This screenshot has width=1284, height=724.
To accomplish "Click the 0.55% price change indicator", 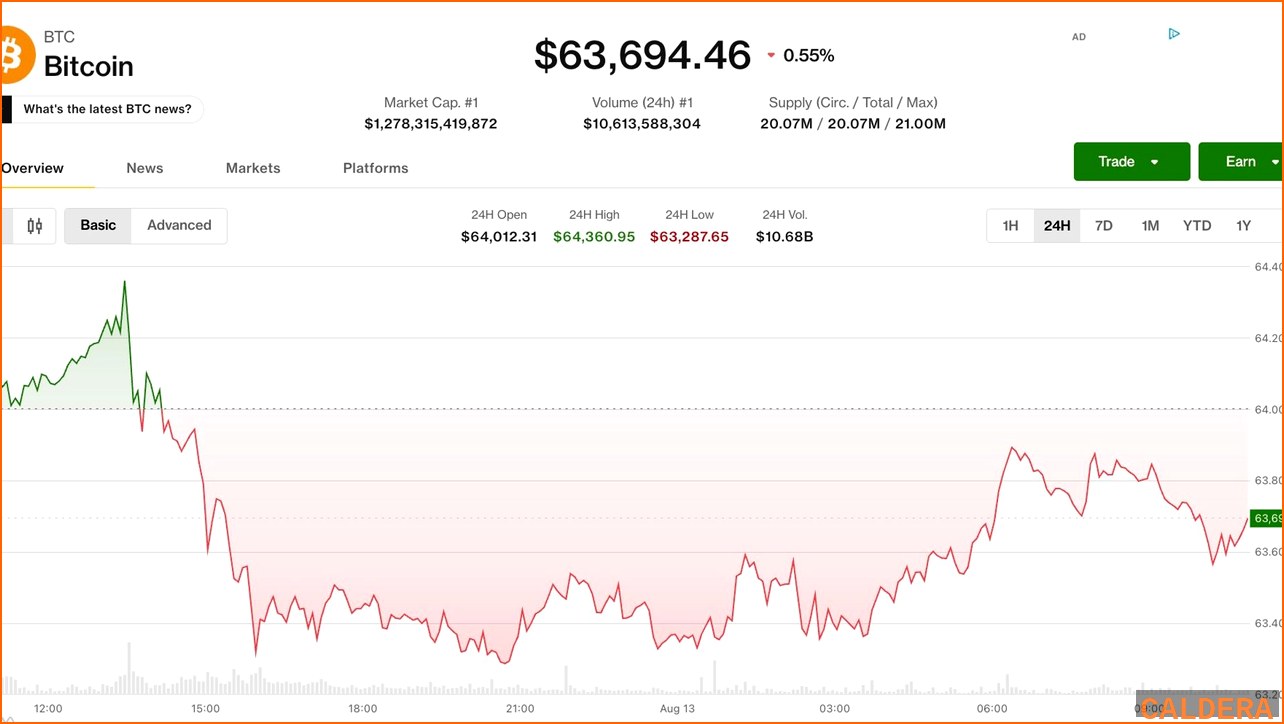I will click(800, 56).
